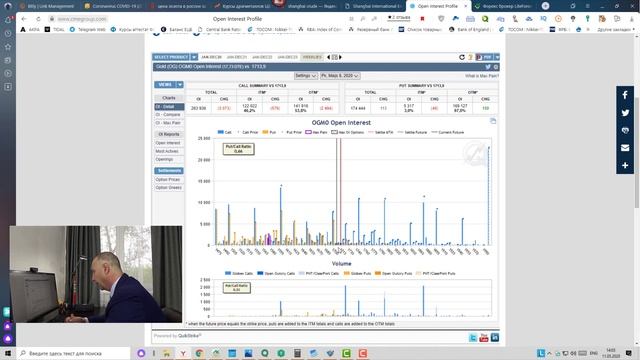The height and width of the screenshot is (360, 640).
Task: Export the report using the PDF button
Action: (x=484, y=57)
